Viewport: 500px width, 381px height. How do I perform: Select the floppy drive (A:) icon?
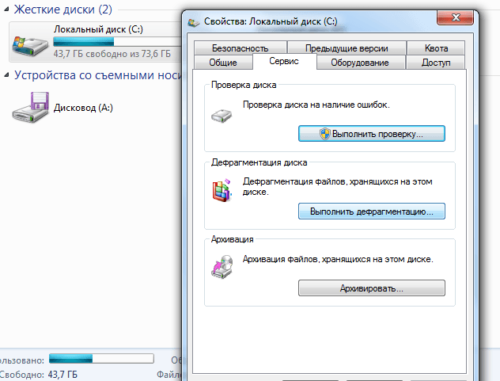pos(31,107)
